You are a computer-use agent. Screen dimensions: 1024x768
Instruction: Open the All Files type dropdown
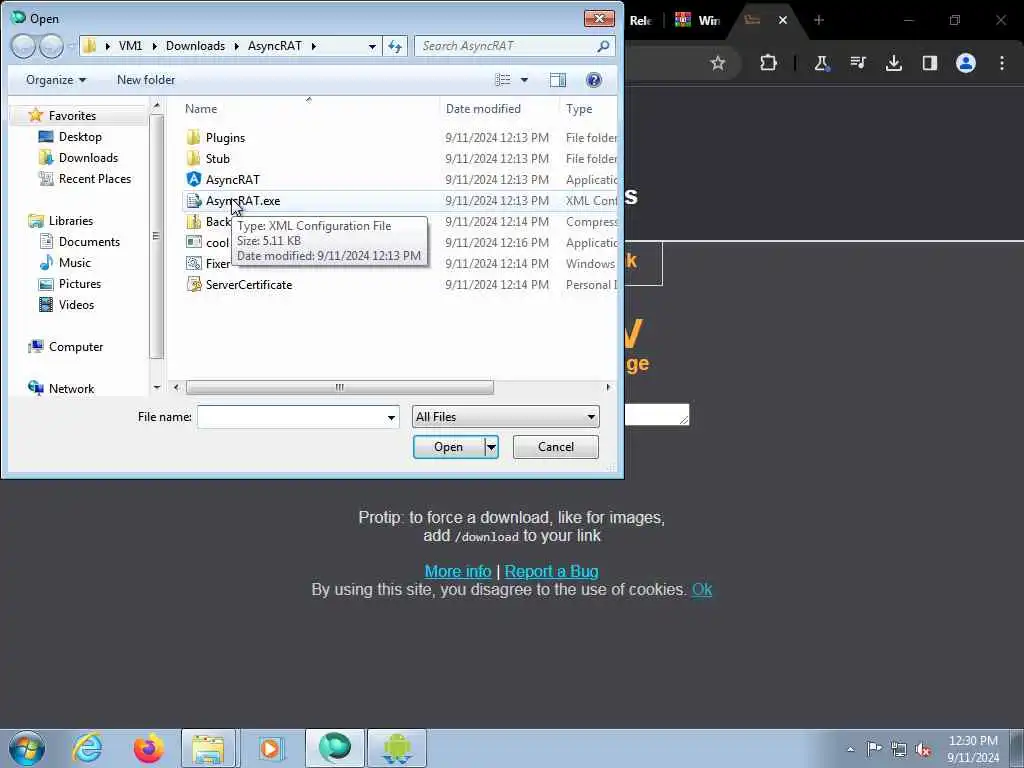505,417
